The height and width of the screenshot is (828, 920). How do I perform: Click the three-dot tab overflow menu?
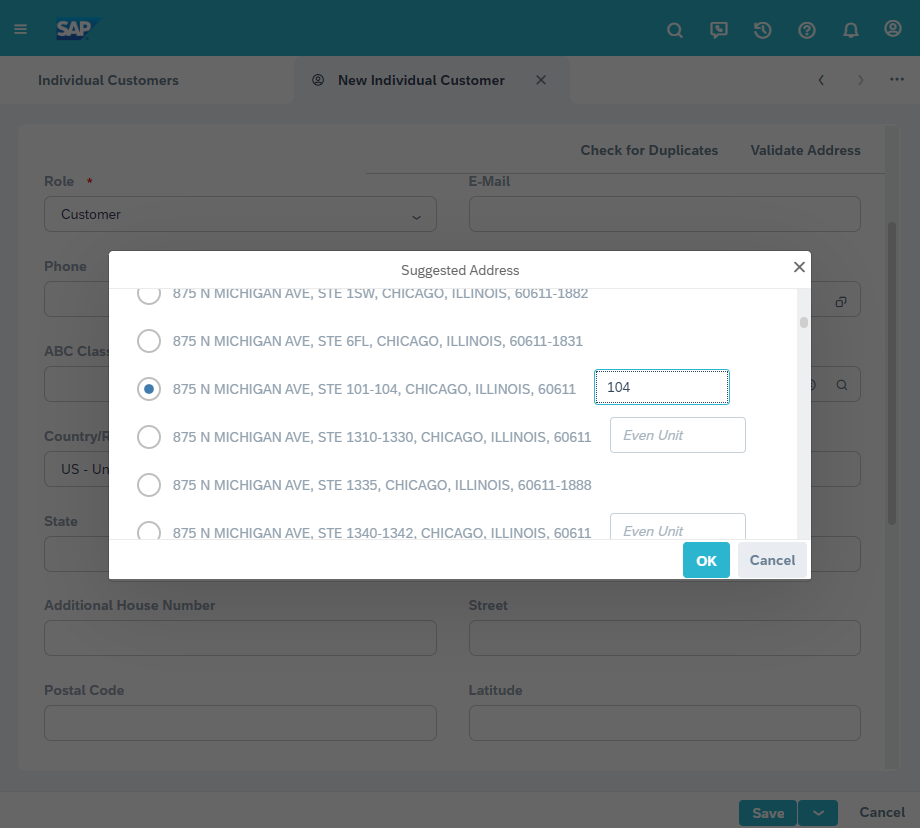pos(897,80)
